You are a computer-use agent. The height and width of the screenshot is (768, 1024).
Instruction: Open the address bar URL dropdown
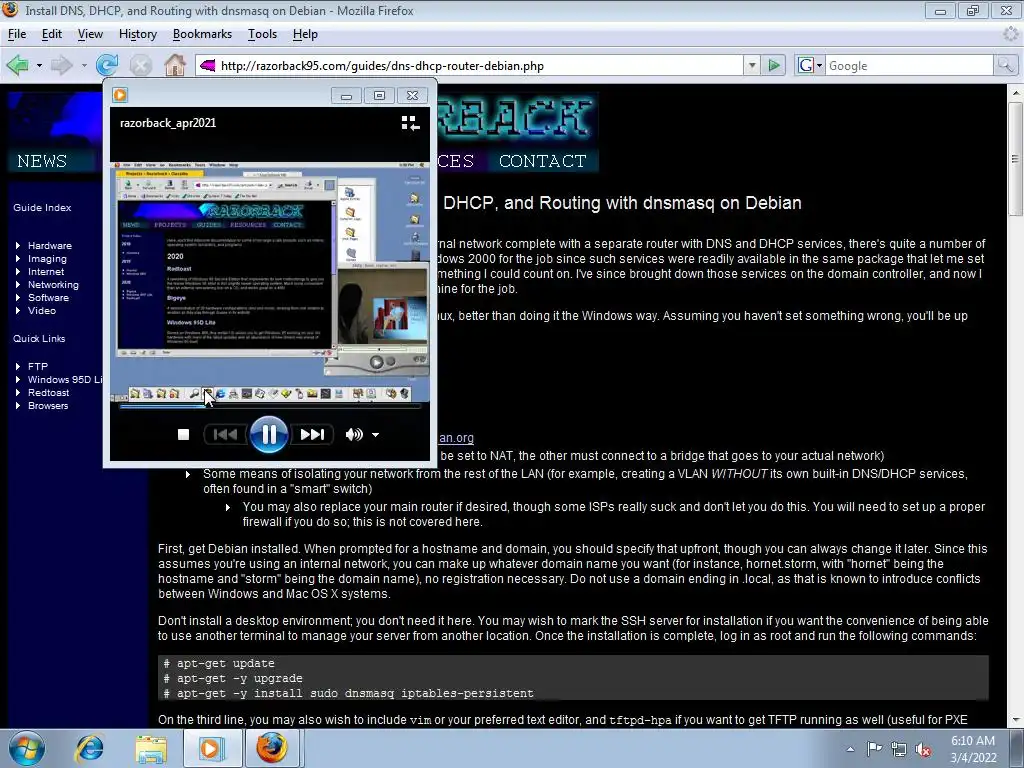coord(752,65)
